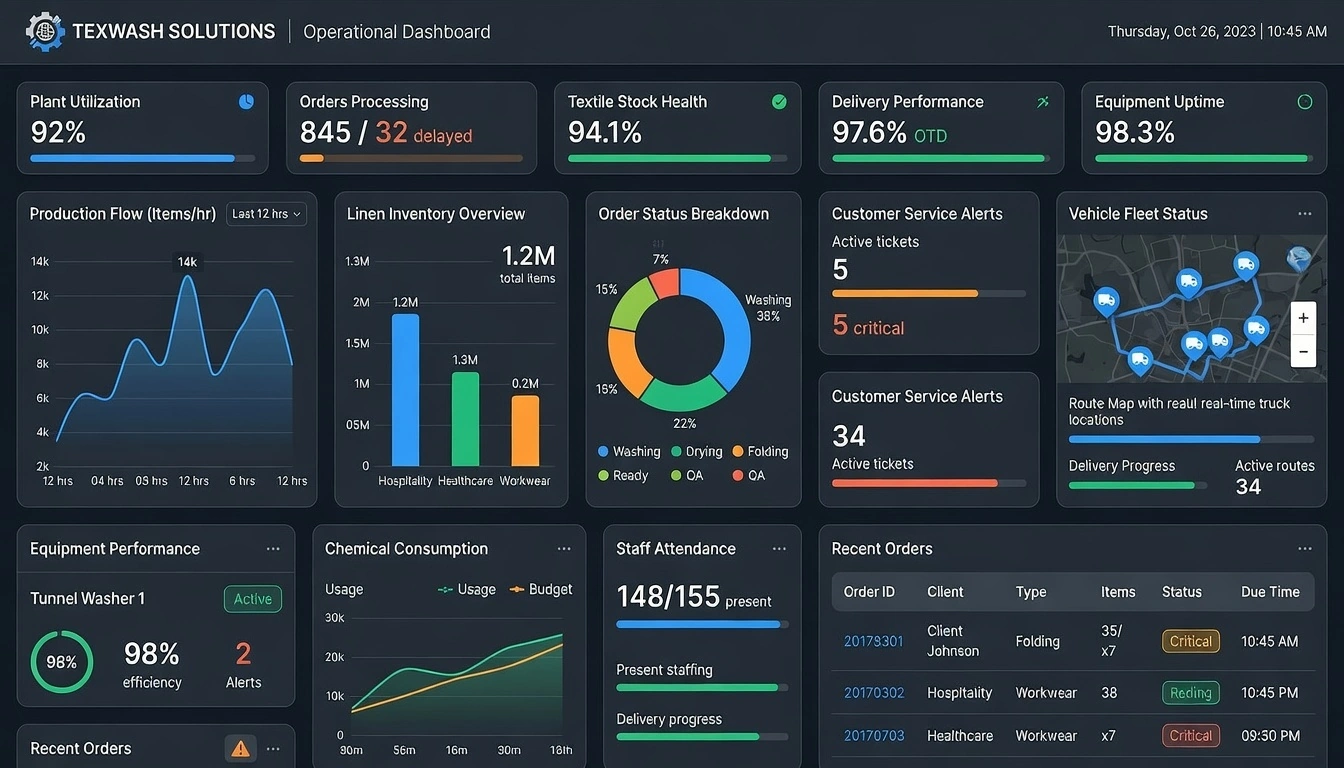Click the TEXWASH SOLUTIONS globe logo
This screenshot has width=1344, height=768.
pyautogui.click(x=44, y=31)
